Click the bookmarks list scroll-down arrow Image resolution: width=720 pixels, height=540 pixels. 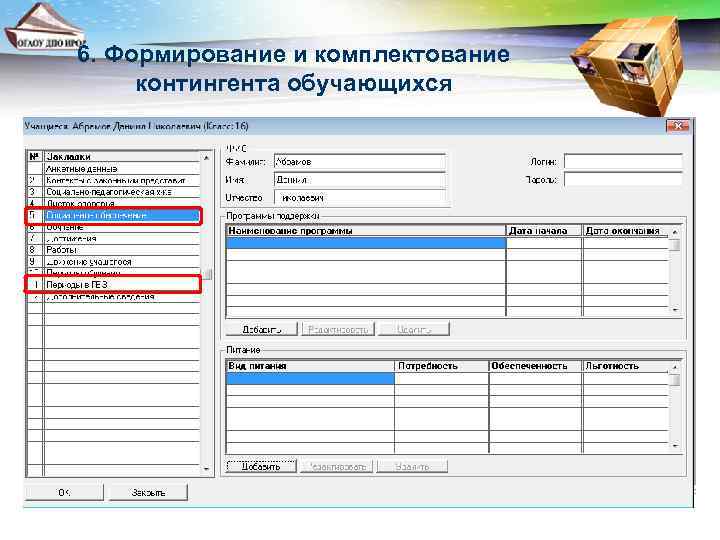tap(207, 469)
